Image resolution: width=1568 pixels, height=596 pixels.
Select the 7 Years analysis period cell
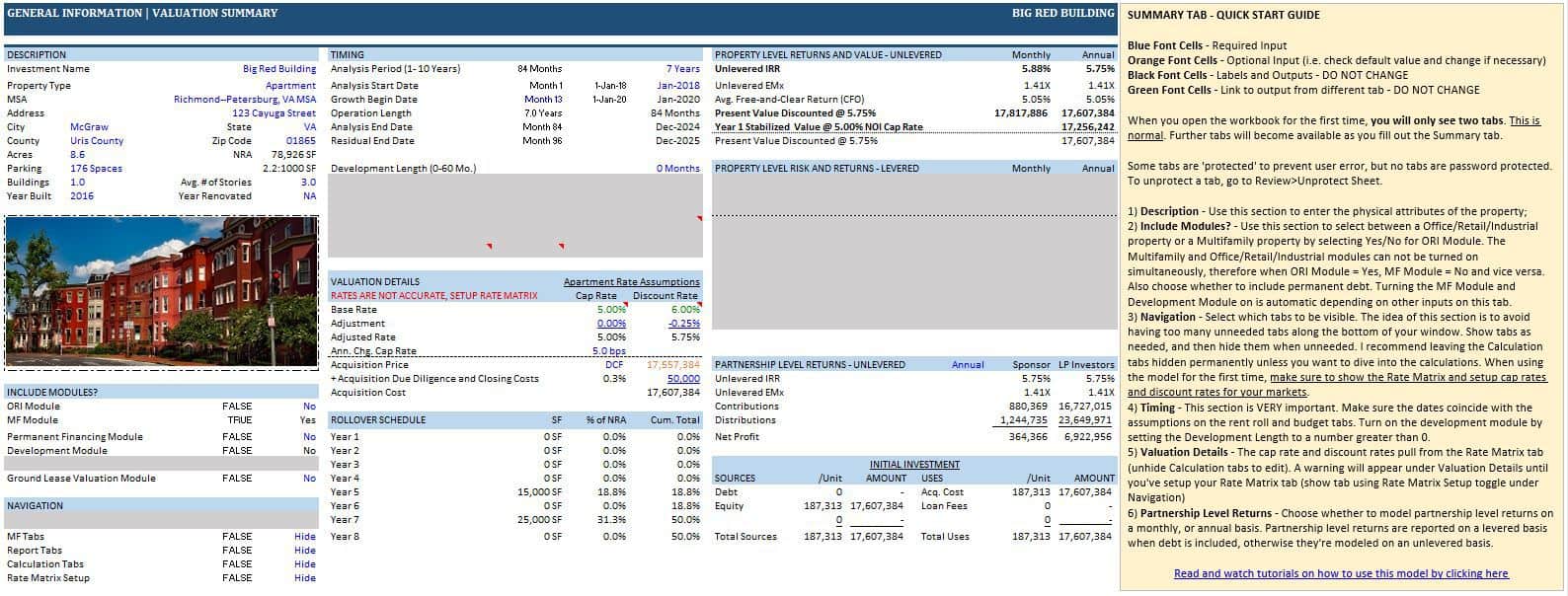click(682, 69)
